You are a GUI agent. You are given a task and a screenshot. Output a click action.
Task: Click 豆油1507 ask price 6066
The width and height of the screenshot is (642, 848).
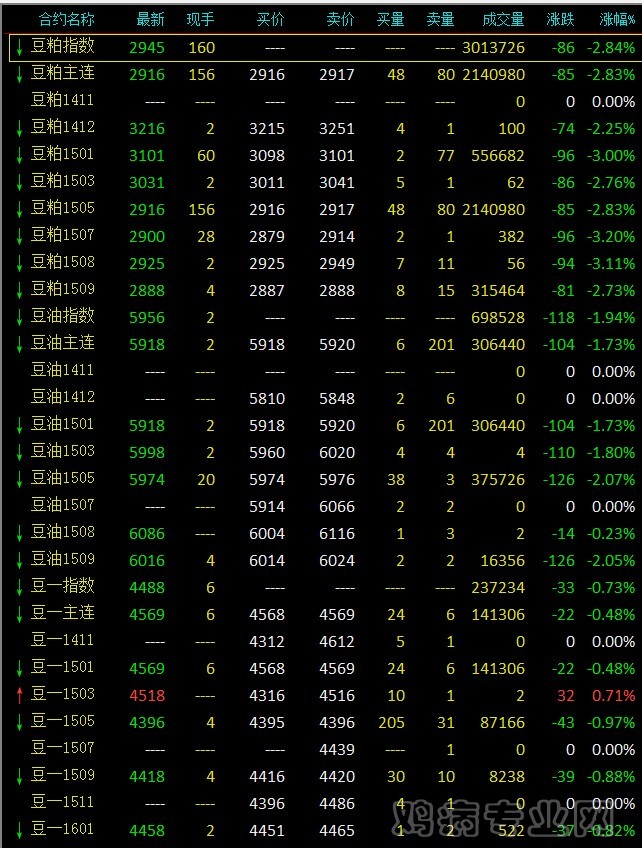click(337, 507)
